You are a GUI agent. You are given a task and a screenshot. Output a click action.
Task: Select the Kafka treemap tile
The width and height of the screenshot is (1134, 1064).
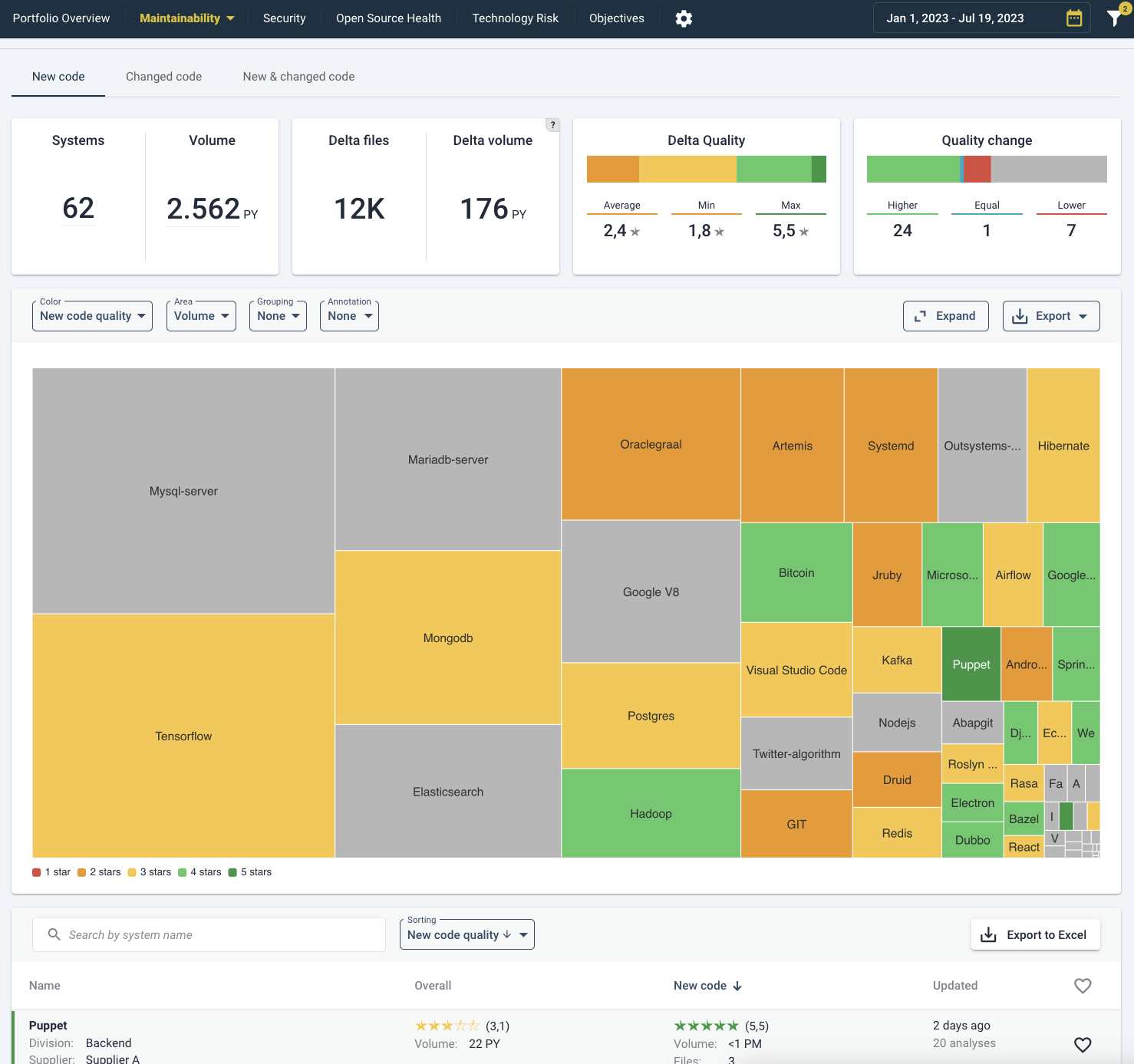pyautogui.click(x=897, y=660)
